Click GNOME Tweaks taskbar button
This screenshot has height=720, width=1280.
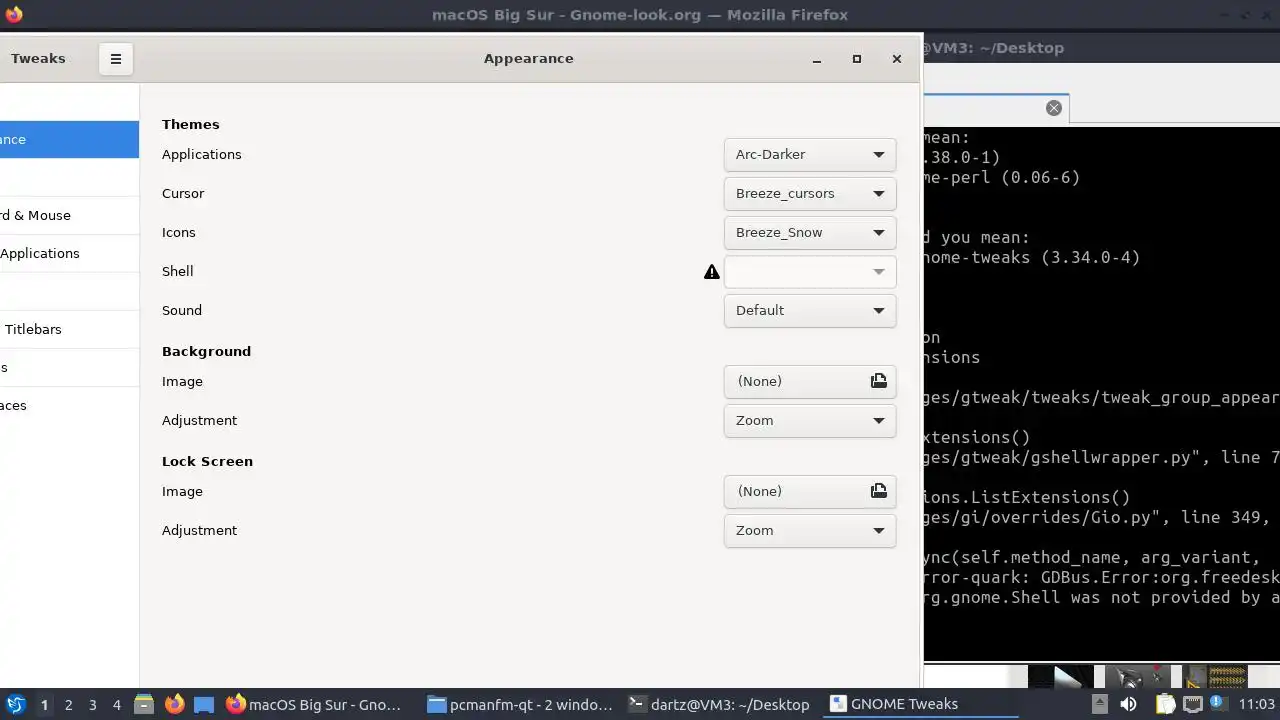coord(922,704)
